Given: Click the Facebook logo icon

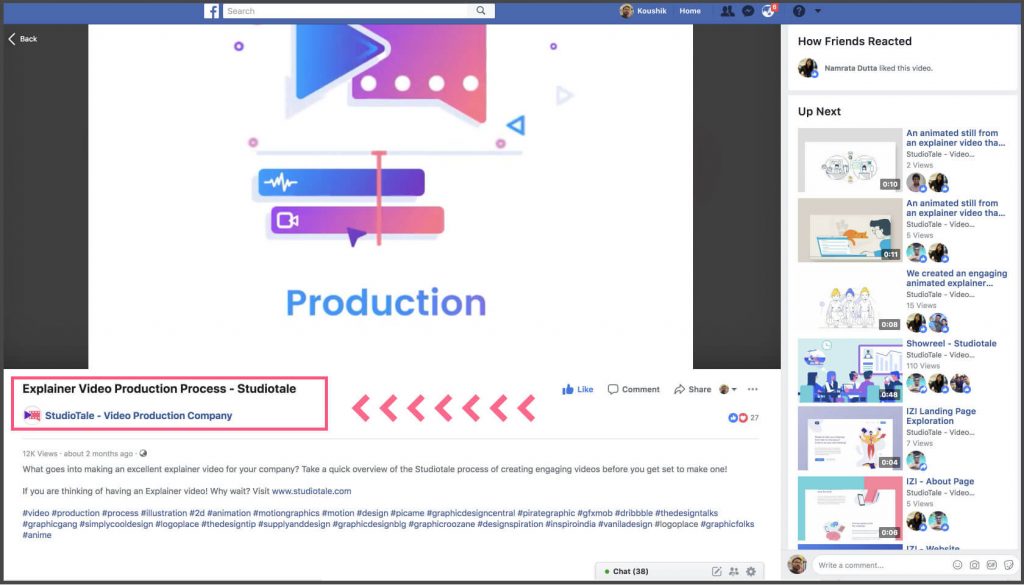Looking at the screenshot, I should (x=211, y=11).
